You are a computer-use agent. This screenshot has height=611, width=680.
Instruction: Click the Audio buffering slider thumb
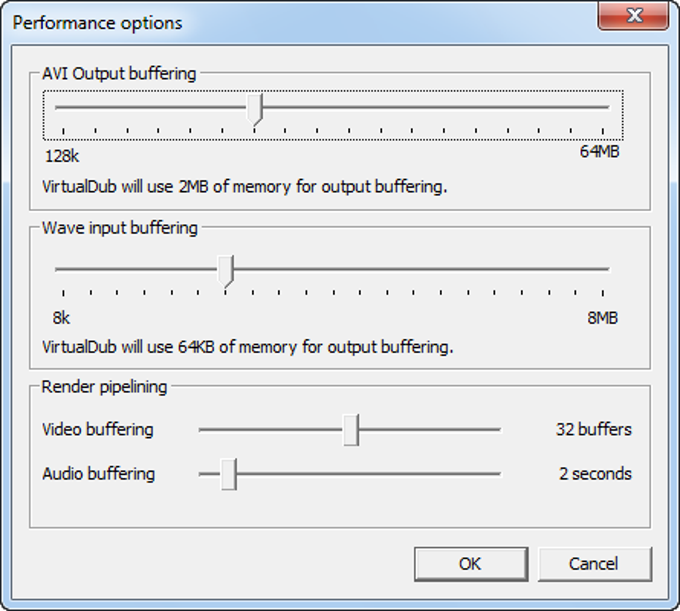tap(229, 474)
